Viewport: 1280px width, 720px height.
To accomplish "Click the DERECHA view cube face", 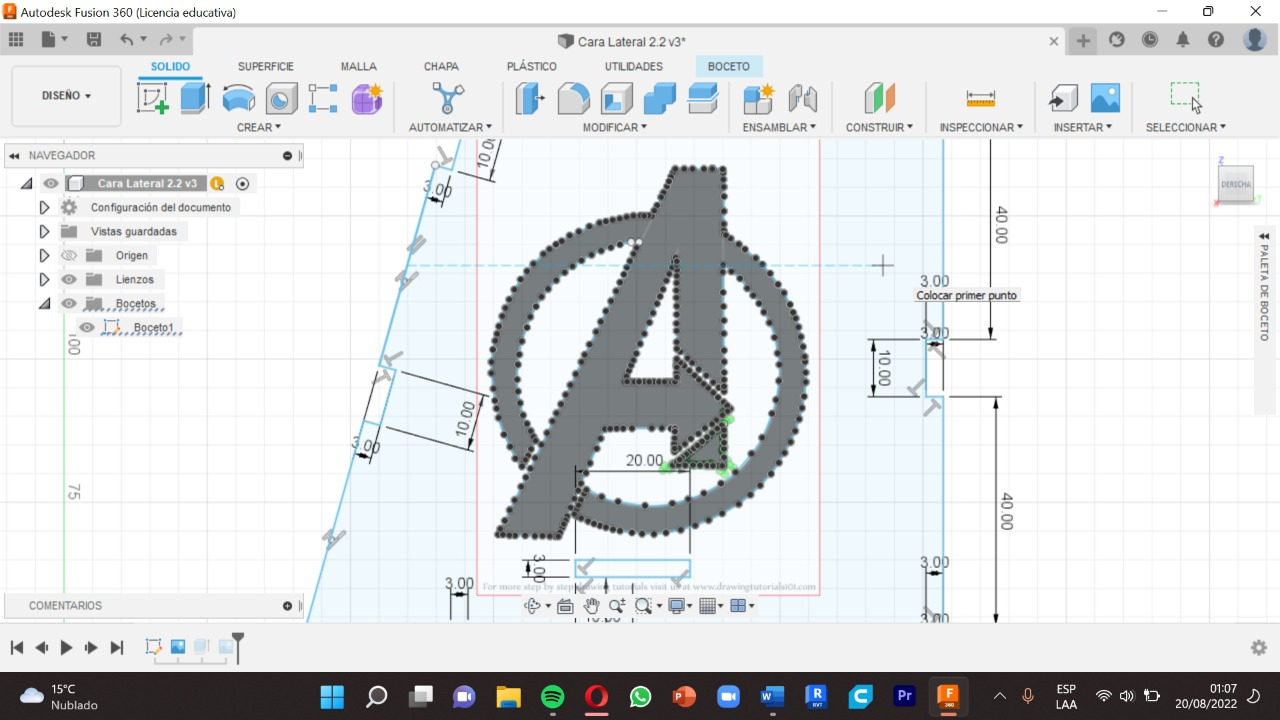I will coord(1236,185).
